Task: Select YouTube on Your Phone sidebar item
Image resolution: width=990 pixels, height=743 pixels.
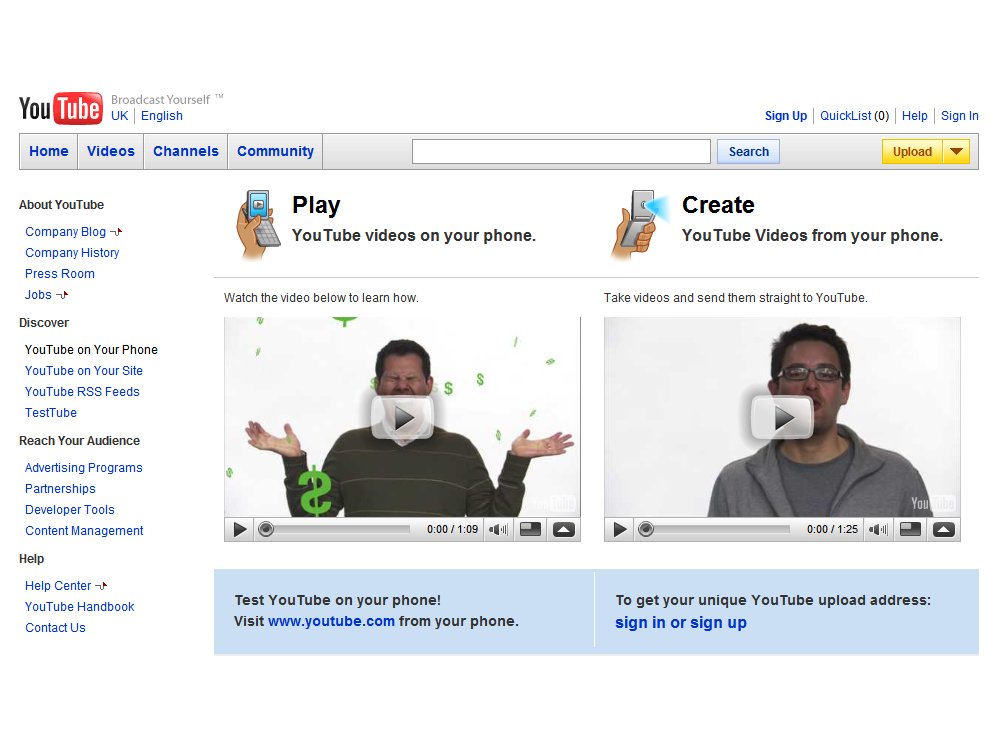Action: click(92, 350)
